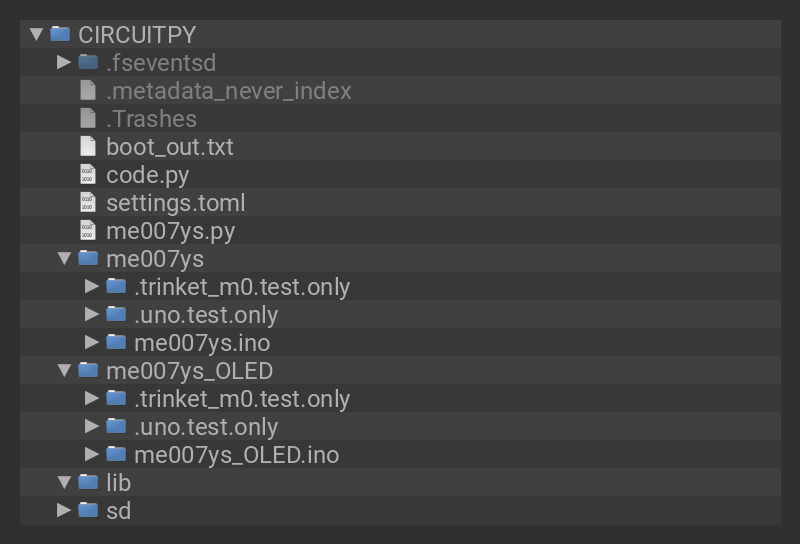This screenshot has height=544, width=800.
Task: Expand the sd folder
Action: [x=64, y=511]
